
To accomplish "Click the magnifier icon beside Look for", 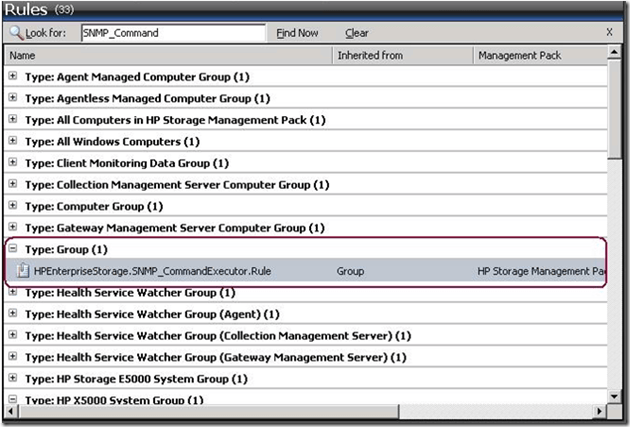I will click(16, 33).
